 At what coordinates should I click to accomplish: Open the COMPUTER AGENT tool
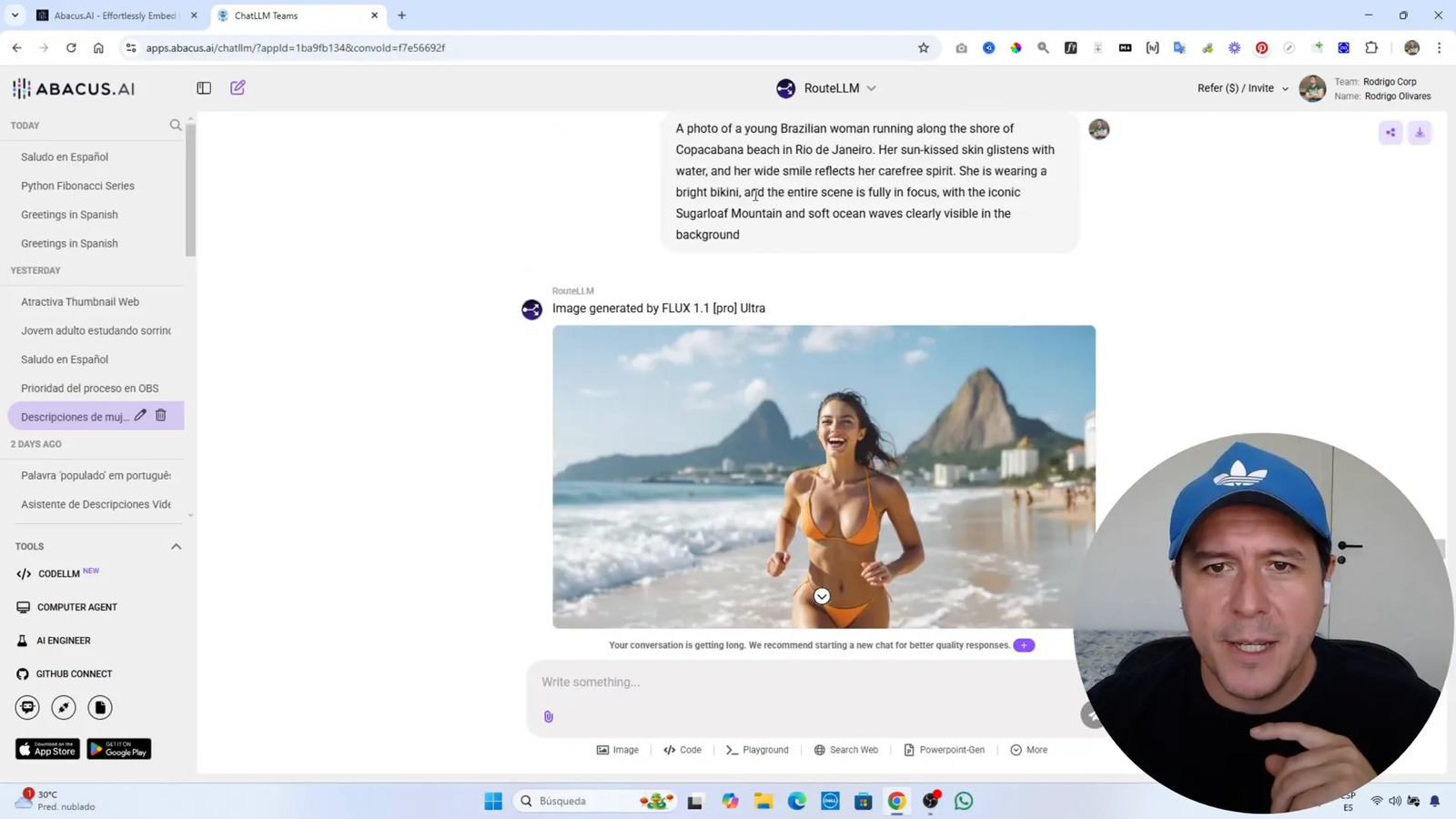click(x=77, y=607)
